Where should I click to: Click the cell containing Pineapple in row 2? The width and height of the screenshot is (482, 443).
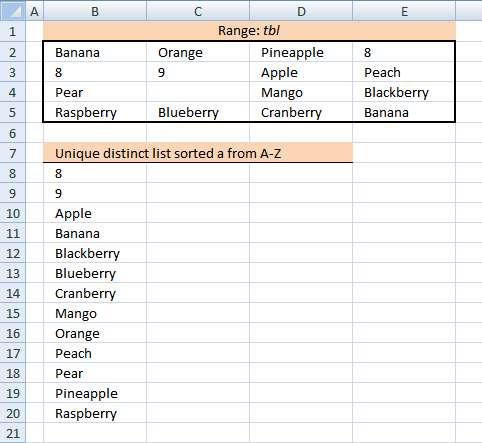(301, 52)
